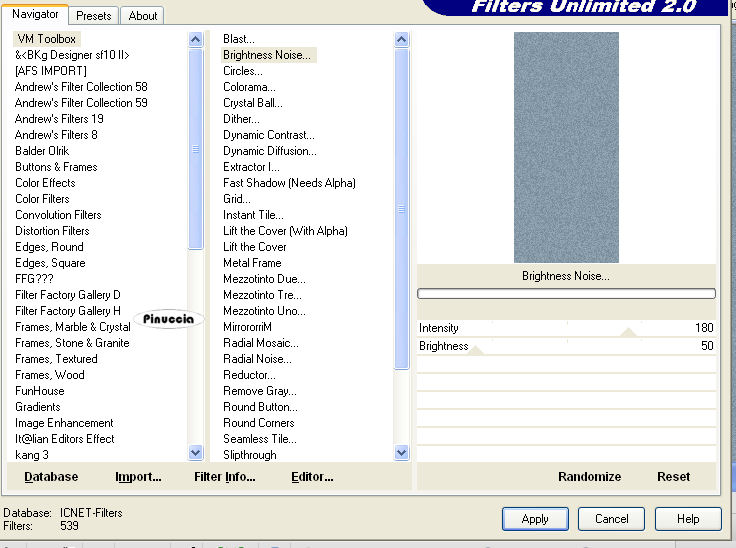The image size is (736, 548).
Task: Select Edges, Round category
Action: point(49,247)
